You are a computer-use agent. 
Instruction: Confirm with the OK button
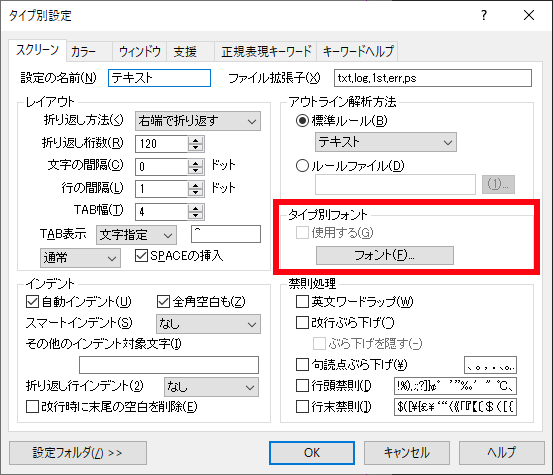tap(312, 453)
